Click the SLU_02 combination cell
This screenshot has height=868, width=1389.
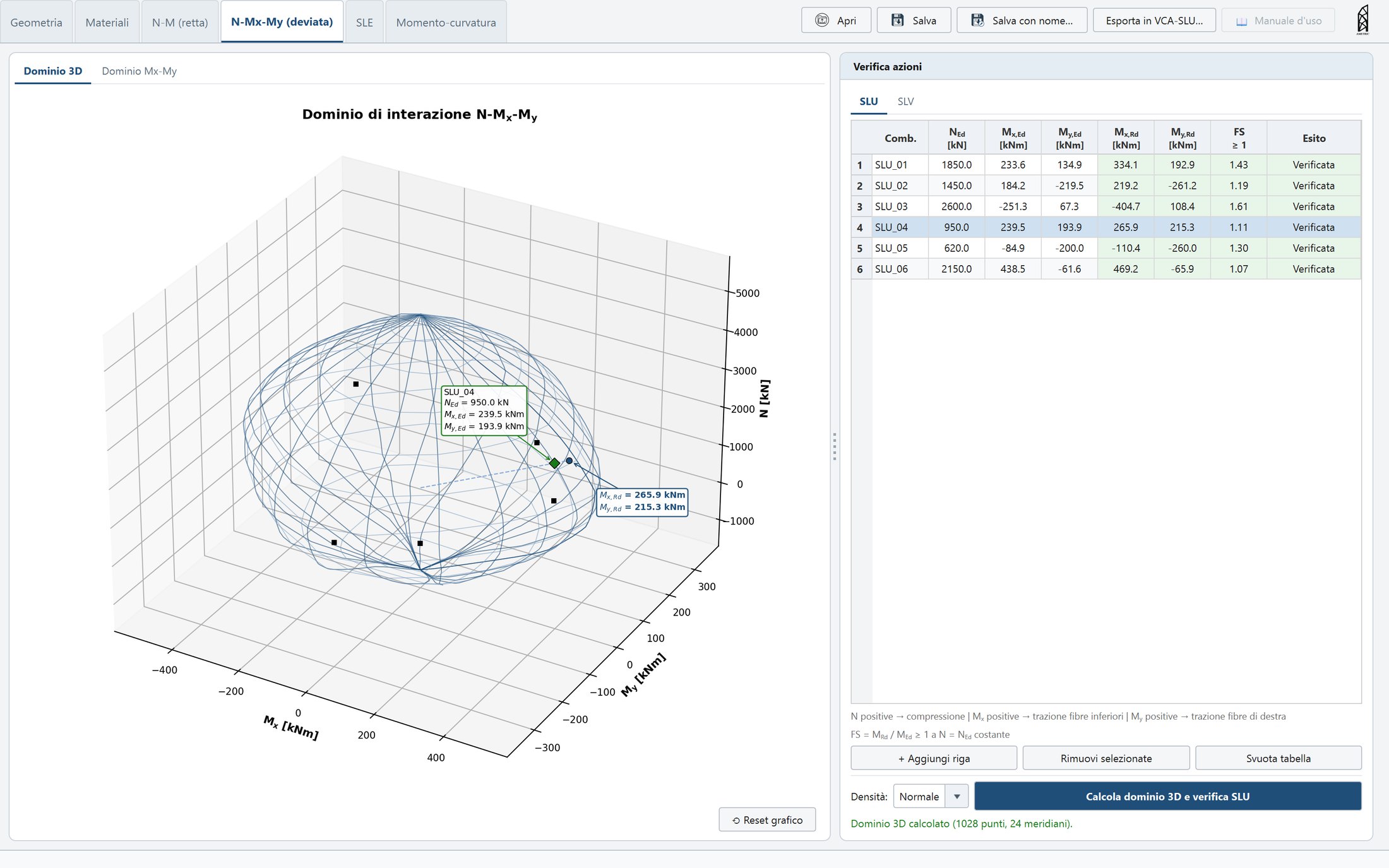pyautogui.click(x=900, y=186)
